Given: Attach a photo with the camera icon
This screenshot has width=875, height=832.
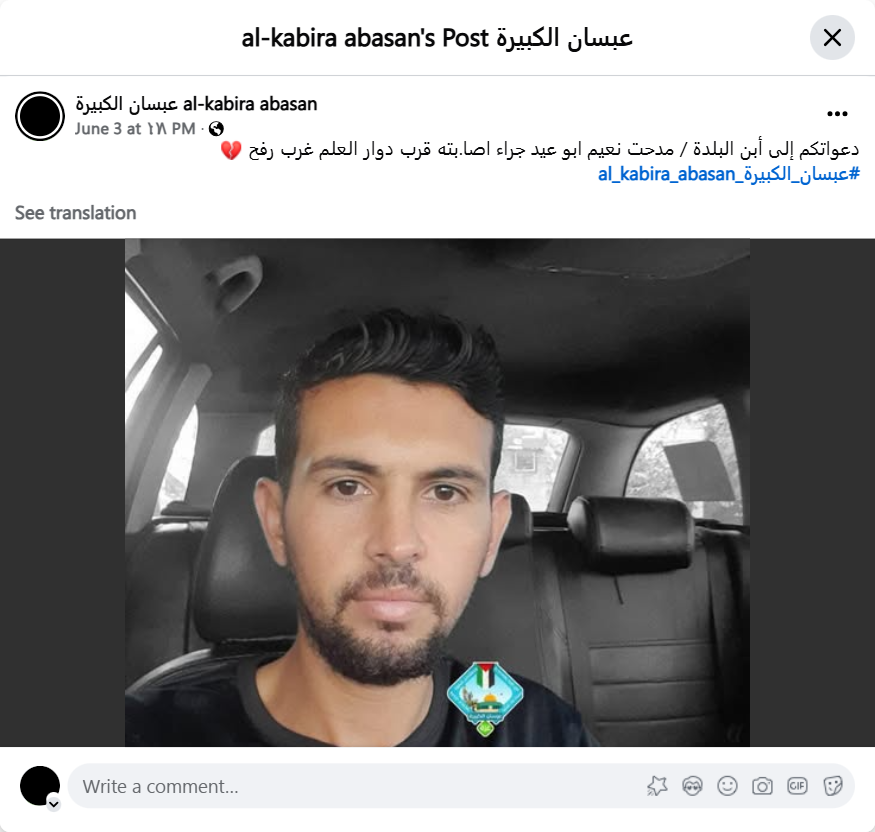Looking at the screenshot, I should tap(762, 786).
